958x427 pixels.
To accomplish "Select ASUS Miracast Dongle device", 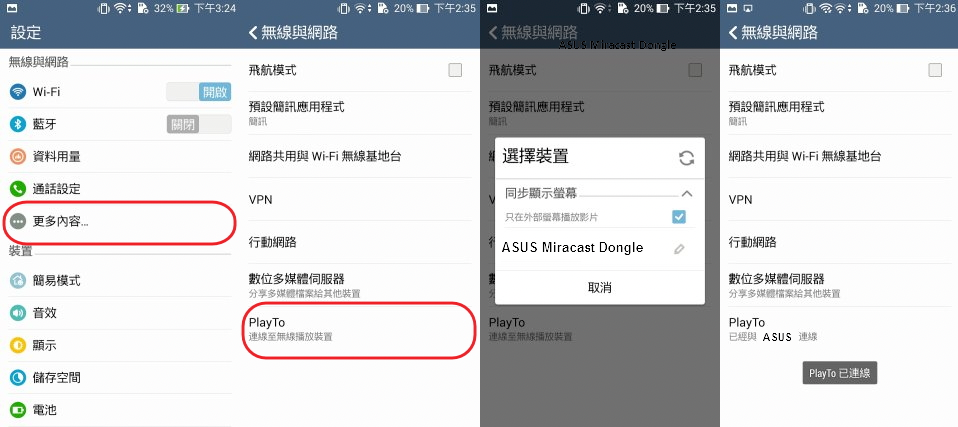I will pyautogui.click(x=572, y=248).
